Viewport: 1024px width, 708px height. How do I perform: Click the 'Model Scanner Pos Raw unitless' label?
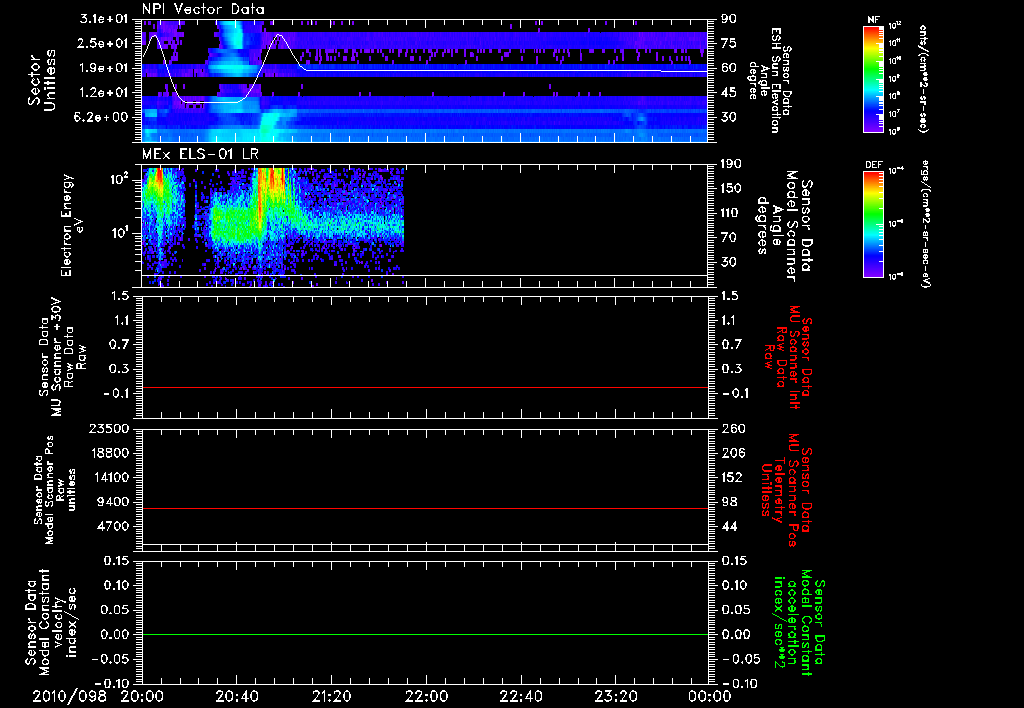[56, 490]
